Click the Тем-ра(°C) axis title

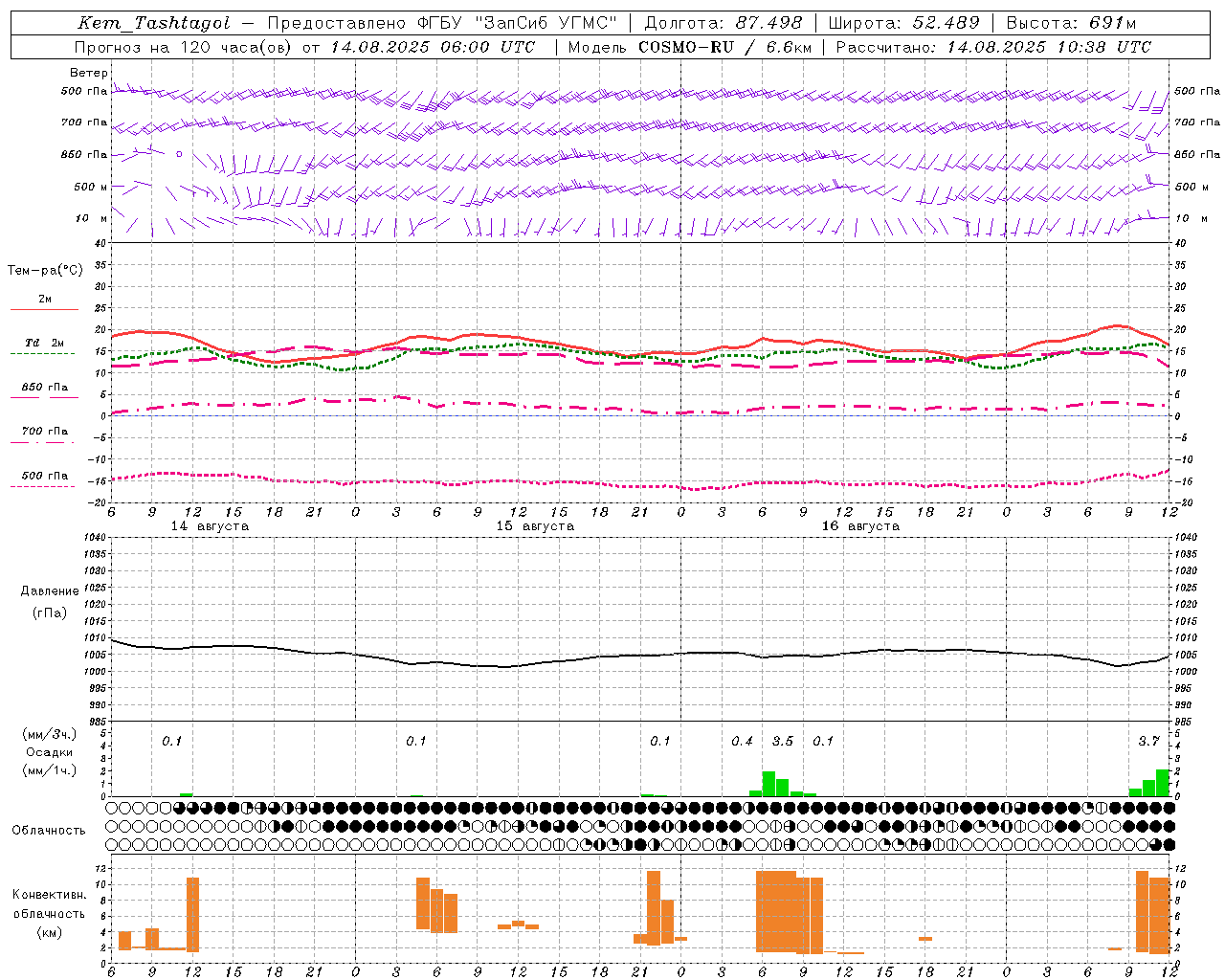(x=45, y=271)
